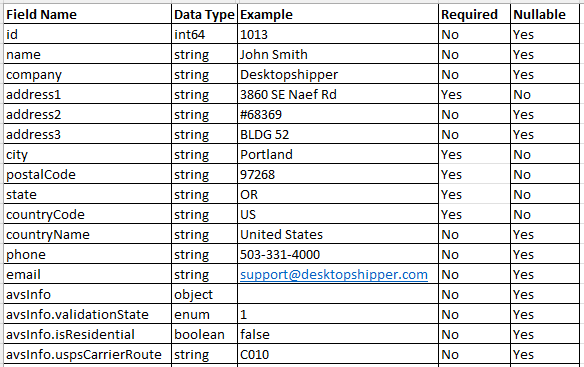Click the postalCode field name cell

[x=88, y=174]
